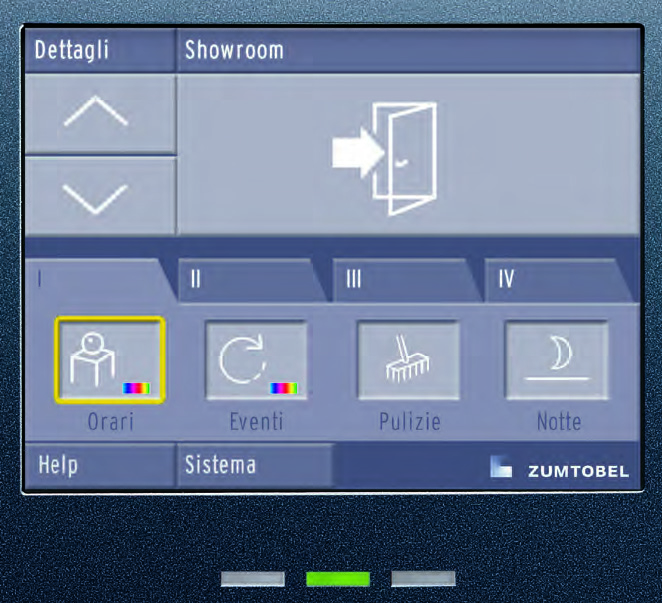
Task: Open tab IV
Action: pos(561,280)
